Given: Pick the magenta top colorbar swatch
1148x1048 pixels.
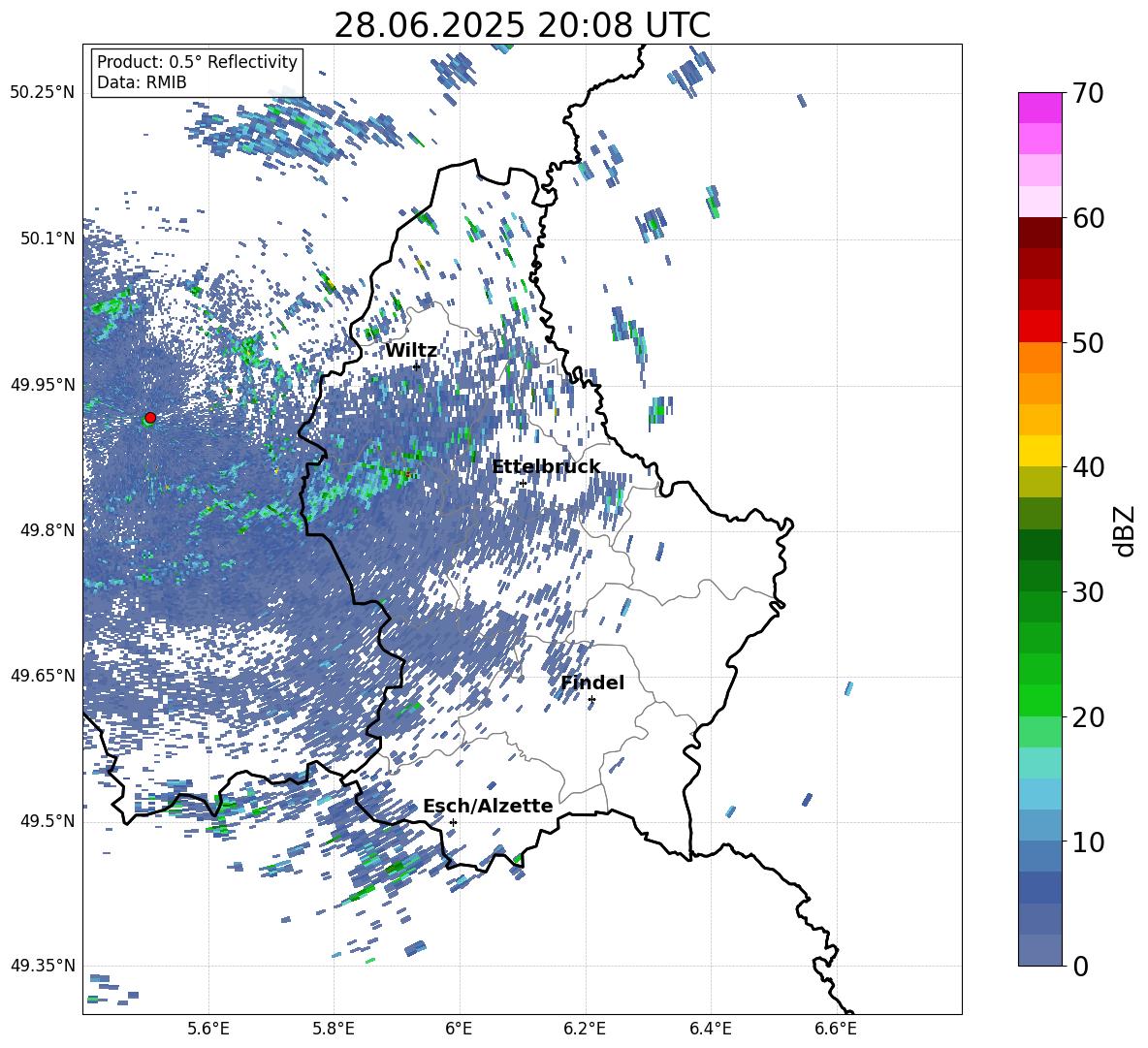Looking at the screenshot, I should click(x=1040, y=108).
